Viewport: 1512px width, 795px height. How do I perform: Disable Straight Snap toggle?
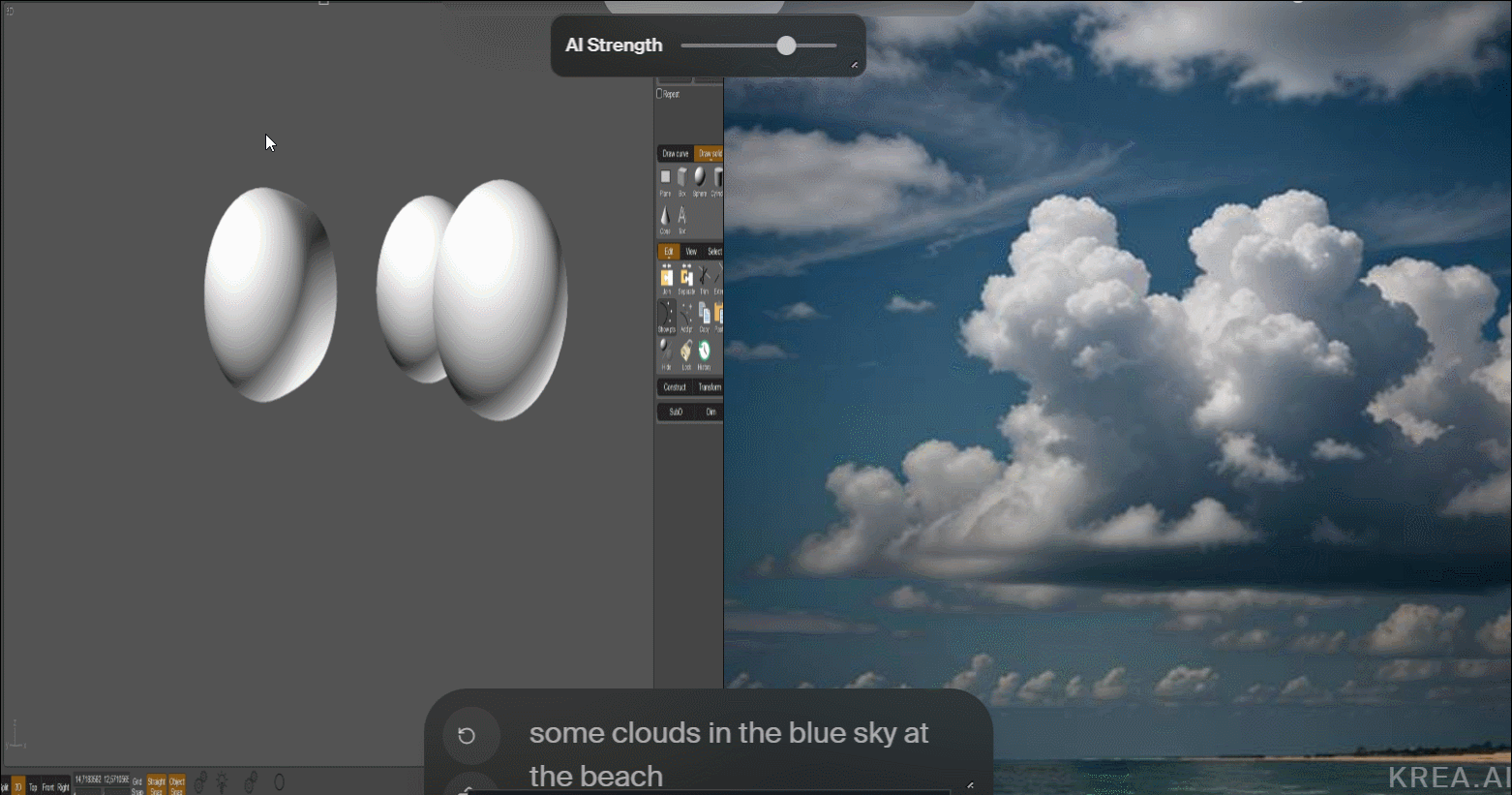pos(156,785)
